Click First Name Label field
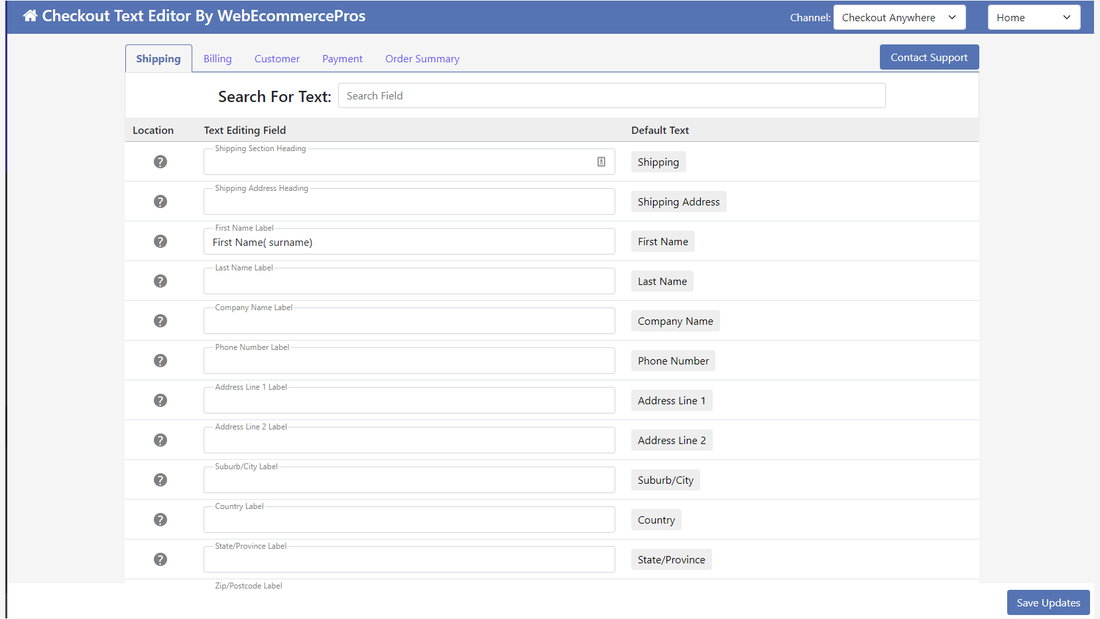The width and height of the screenshot is (1100, 619). pyautogui.click(x=409, y=241)
